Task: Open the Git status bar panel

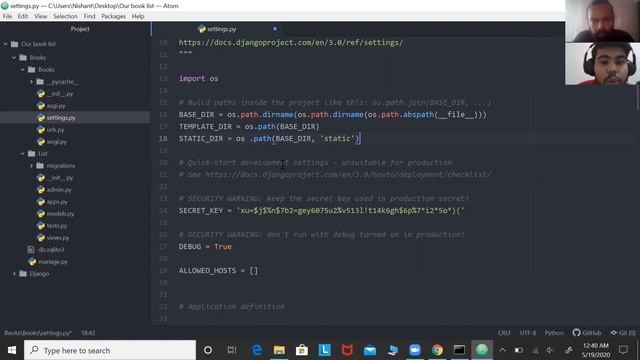Action: coord(623,333)
